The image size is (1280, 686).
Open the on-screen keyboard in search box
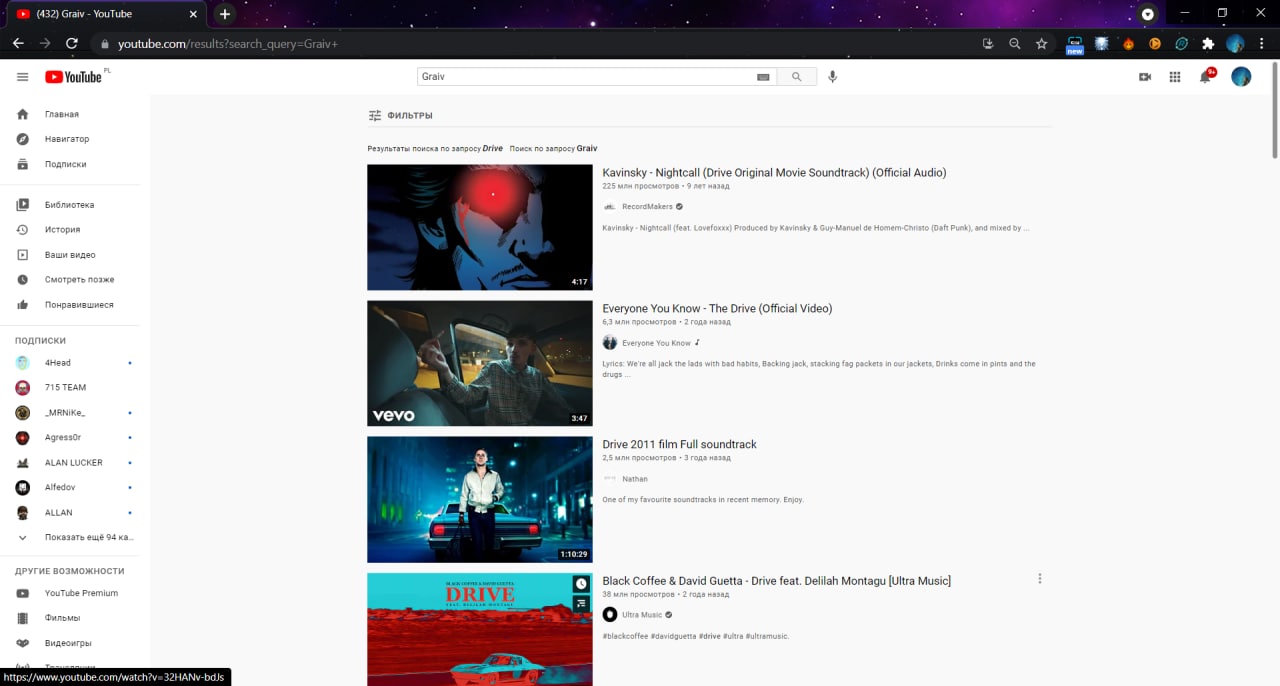(763, 77)
